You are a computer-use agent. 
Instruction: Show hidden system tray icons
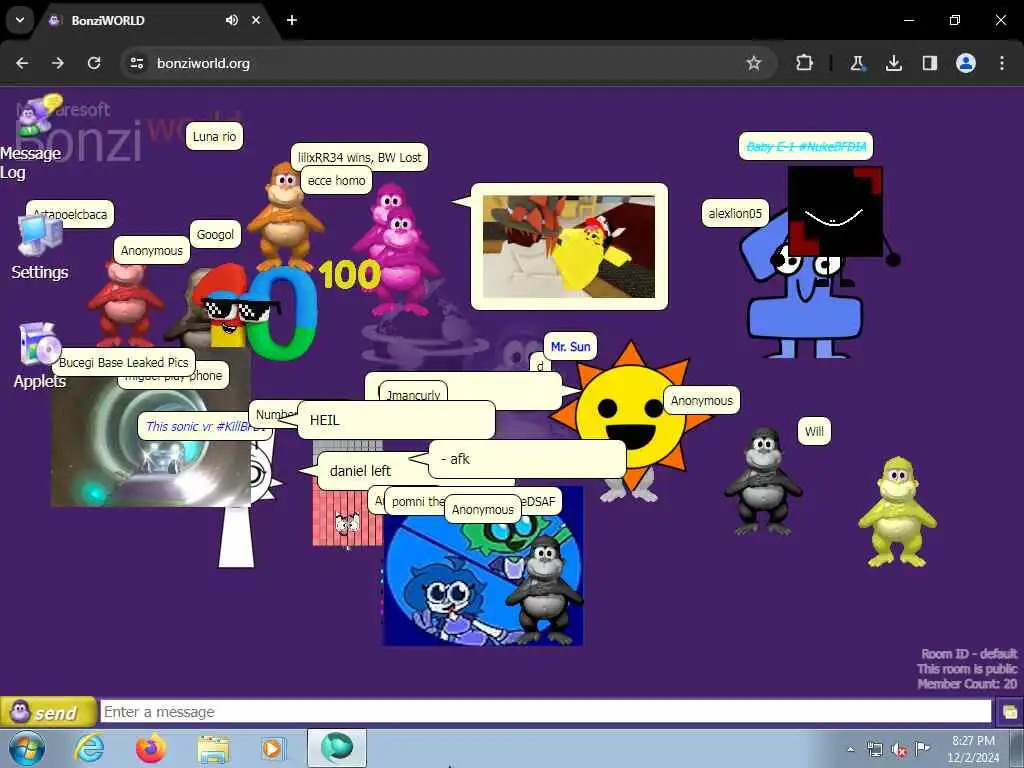[x=850, y=749]
